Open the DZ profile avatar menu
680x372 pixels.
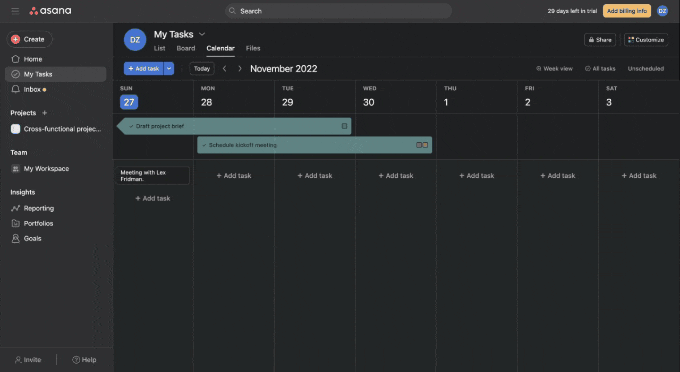[x=662, y=11]
